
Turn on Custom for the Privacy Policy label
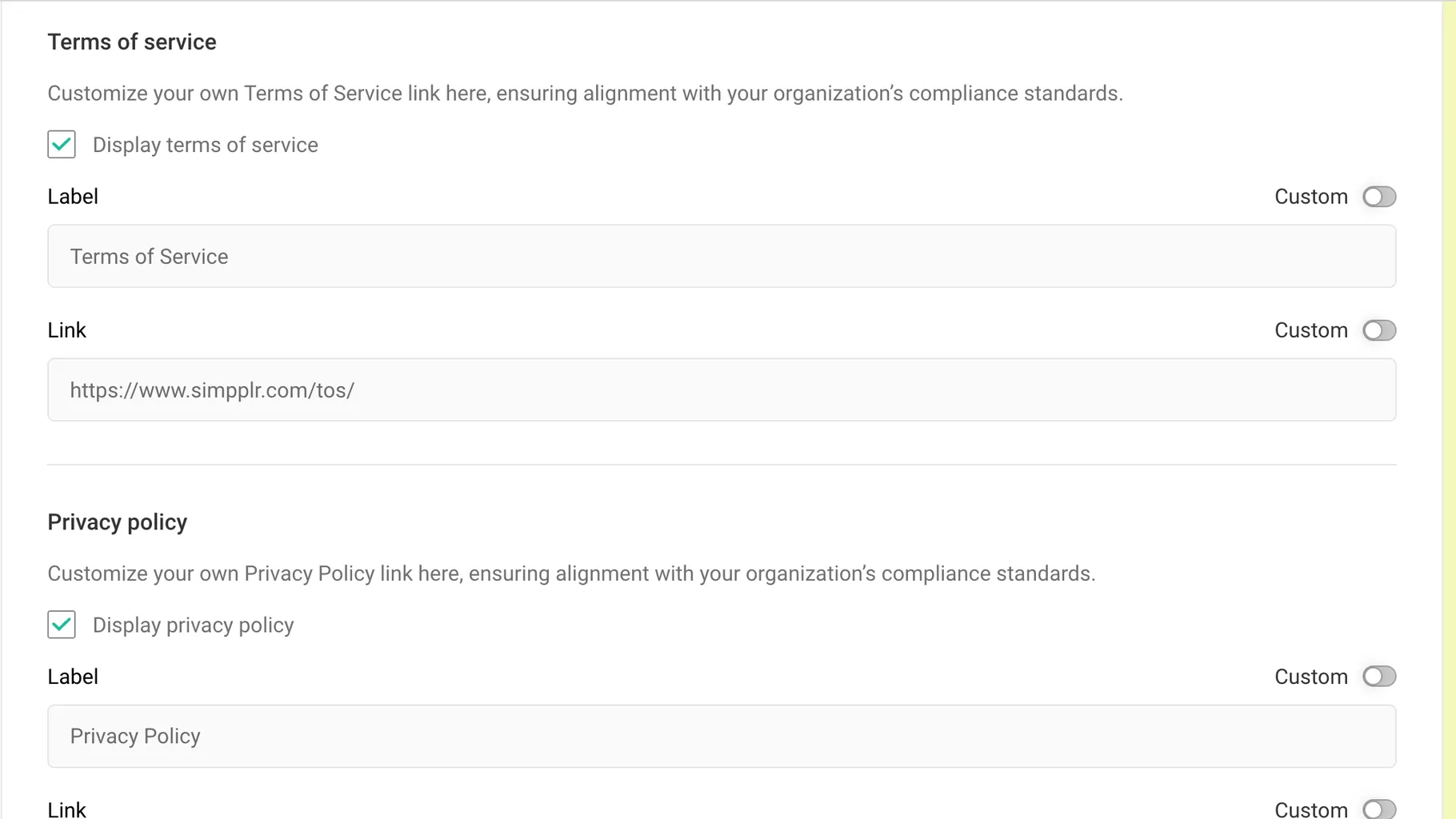[1379, 677]
